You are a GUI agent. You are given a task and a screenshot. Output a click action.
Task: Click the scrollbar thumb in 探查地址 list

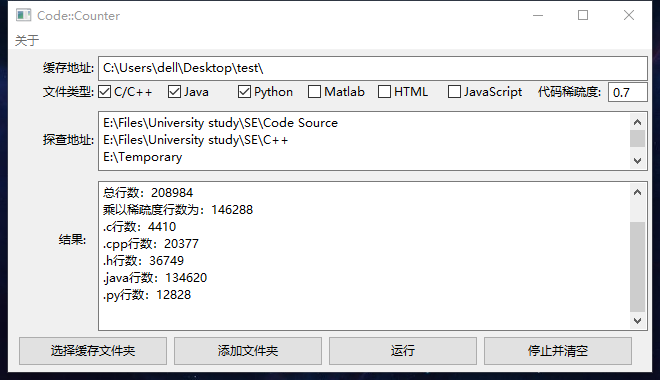tap(637, 138)
